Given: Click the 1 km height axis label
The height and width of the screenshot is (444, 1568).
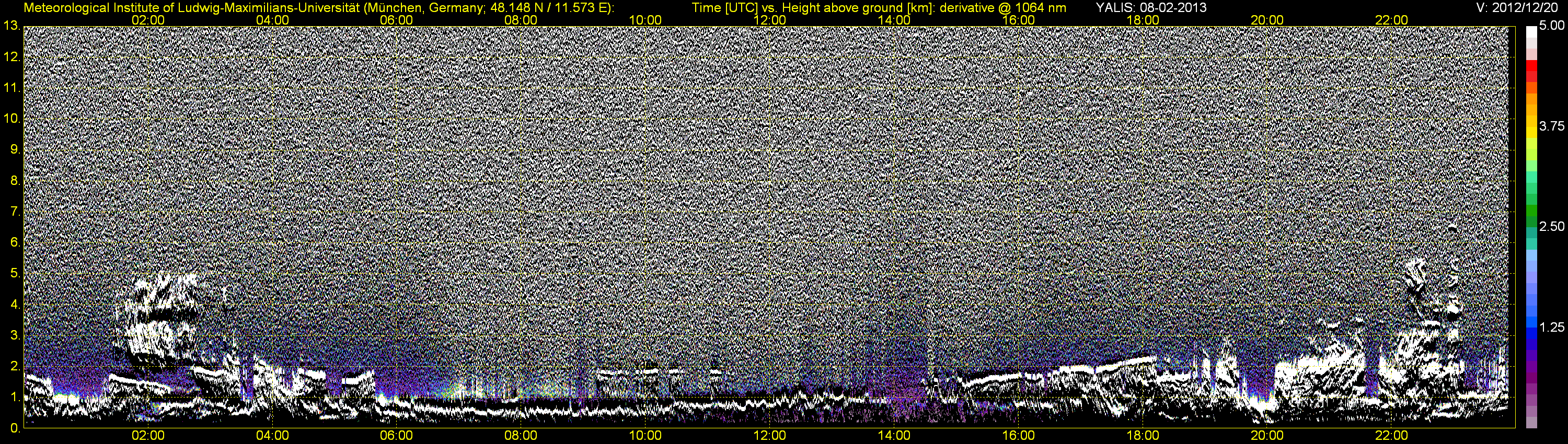Looking at the screenshot, I should tap(15, 398).
